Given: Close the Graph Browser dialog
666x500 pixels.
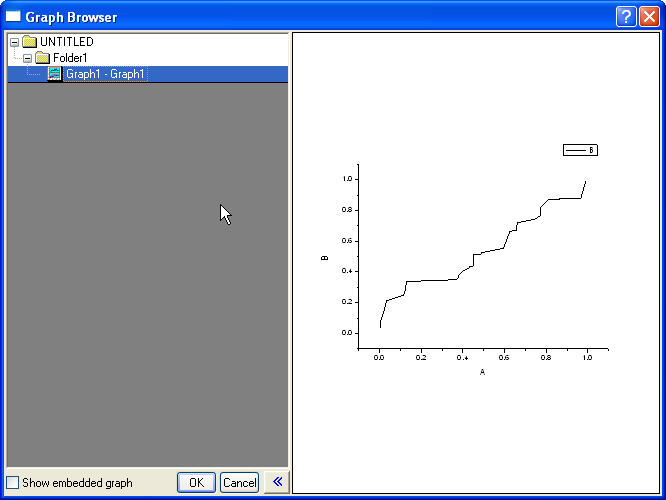Looking at the screenshot, I should tap(649, 17).
